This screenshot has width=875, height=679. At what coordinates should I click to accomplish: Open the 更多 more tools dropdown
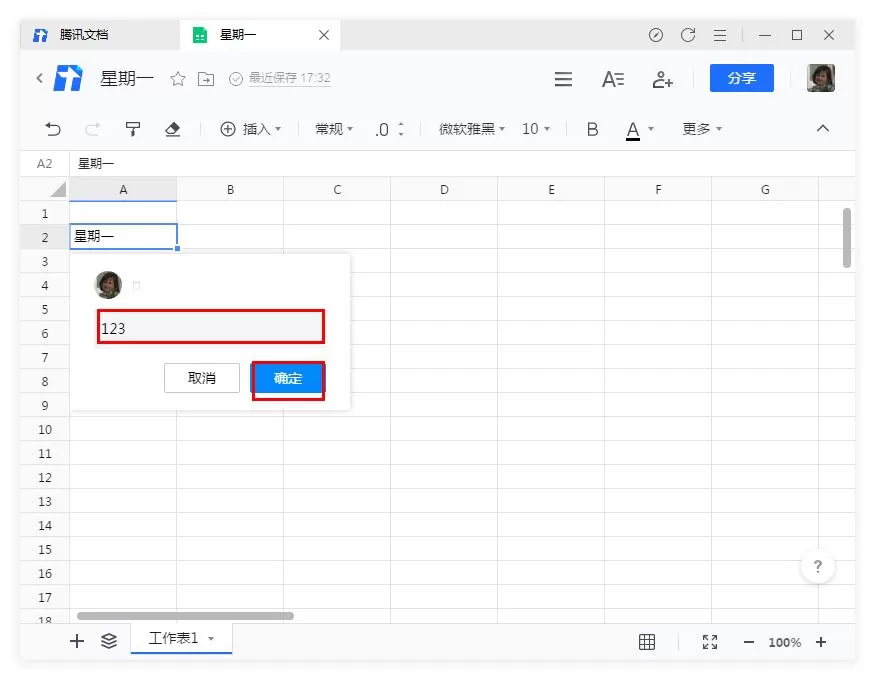coord(702,129)
